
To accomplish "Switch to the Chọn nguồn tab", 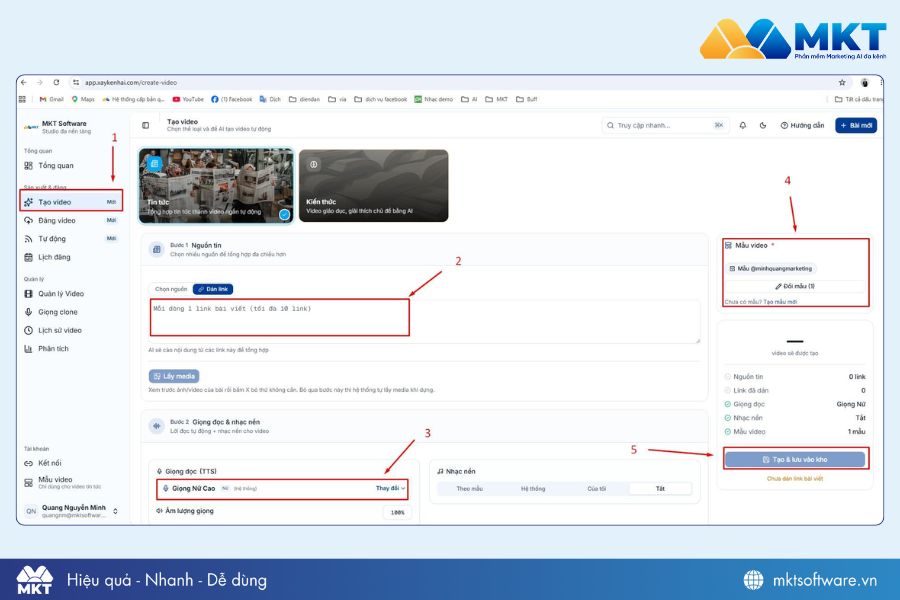I will [x=171, y=289].
